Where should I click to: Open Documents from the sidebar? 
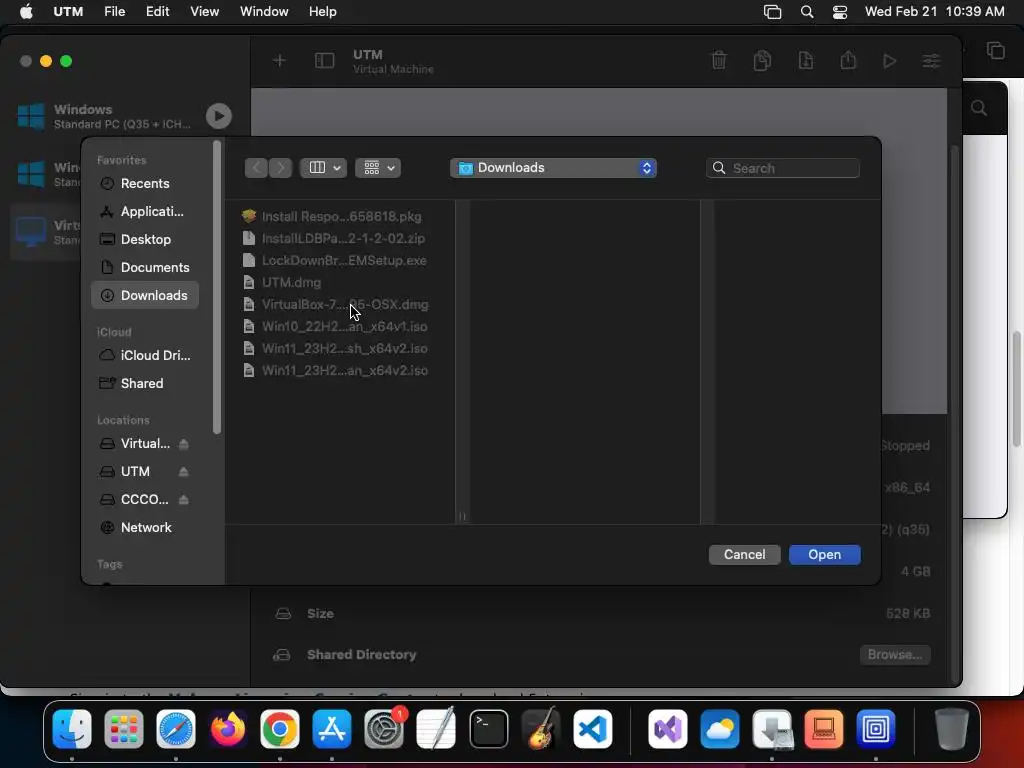[x=144, y=268]
